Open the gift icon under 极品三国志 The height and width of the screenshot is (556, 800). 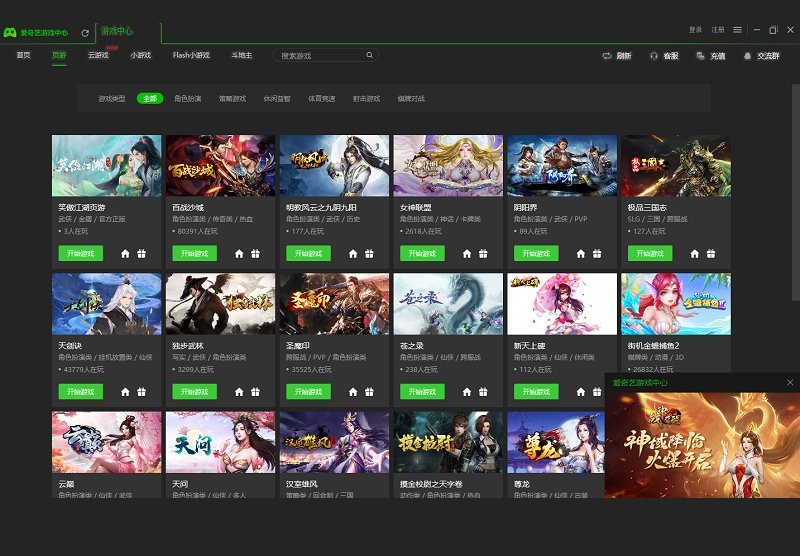711,254
